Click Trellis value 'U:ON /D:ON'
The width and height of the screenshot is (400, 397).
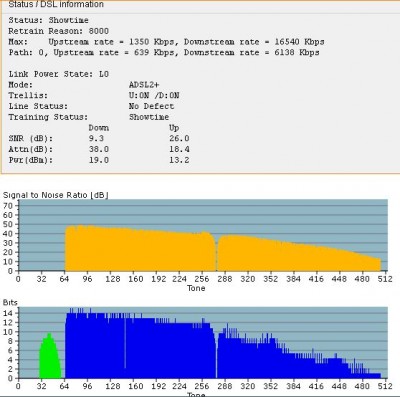pos(154,95)
